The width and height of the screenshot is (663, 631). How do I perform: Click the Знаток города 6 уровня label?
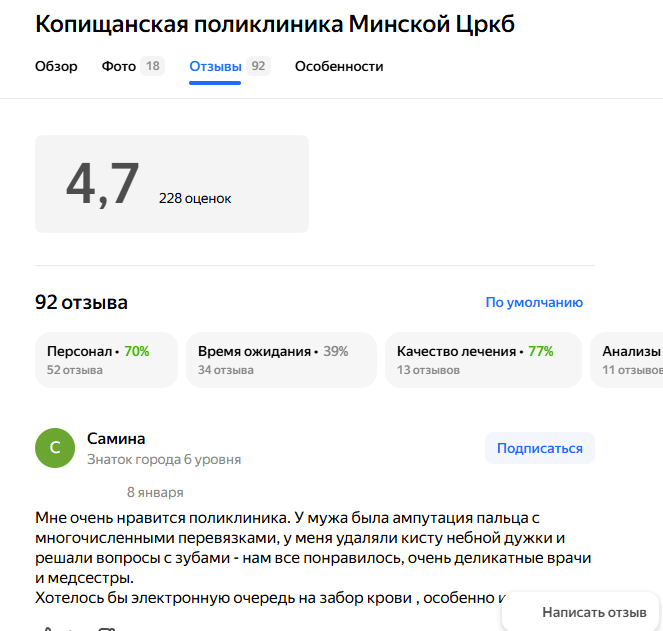pos(164,460)
